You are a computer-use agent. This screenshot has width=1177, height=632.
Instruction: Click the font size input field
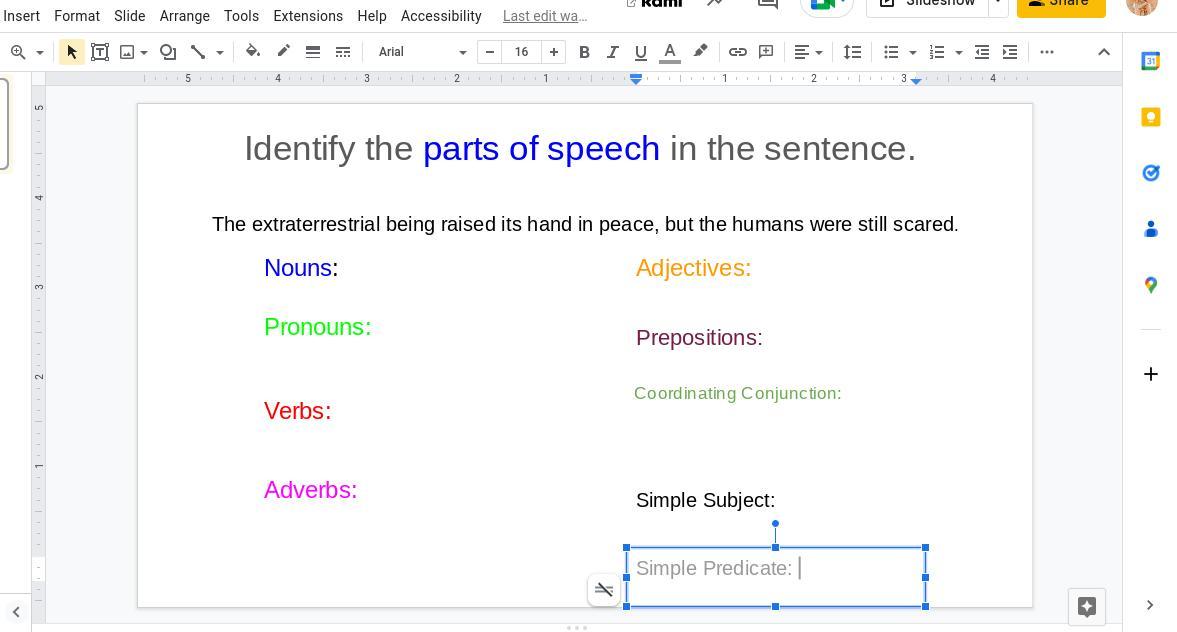[521, 52]
